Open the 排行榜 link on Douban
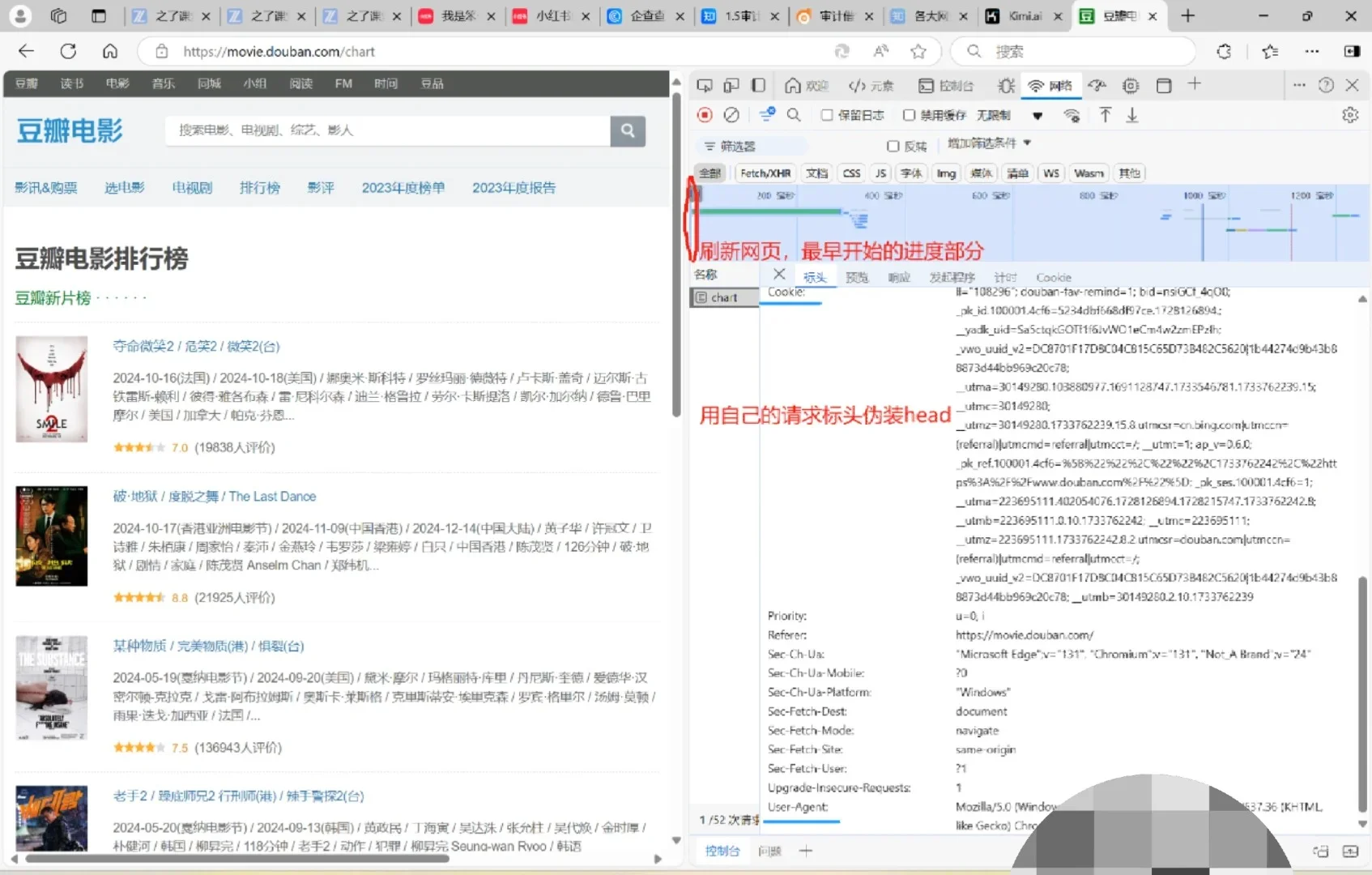 pos(260,187)
